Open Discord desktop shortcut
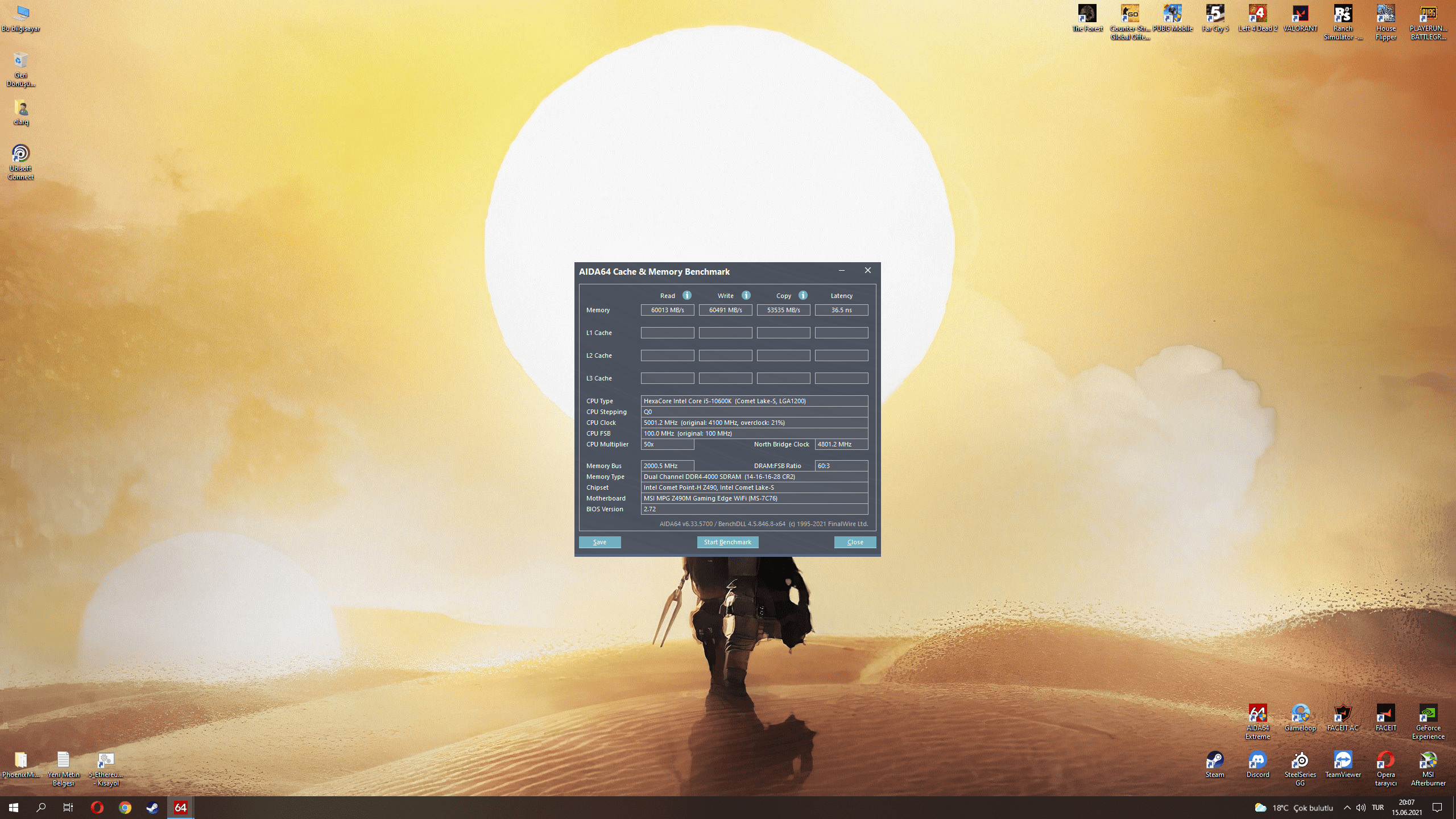 [1258, 764]
